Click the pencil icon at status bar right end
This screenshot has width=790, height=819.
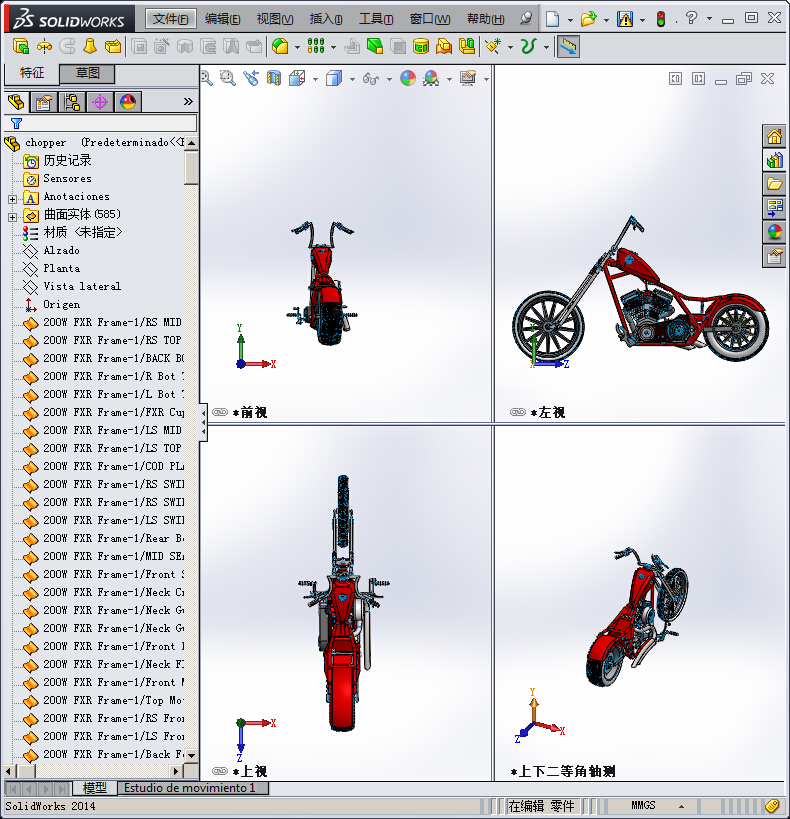pyautogui.click(x=772, y=806)
